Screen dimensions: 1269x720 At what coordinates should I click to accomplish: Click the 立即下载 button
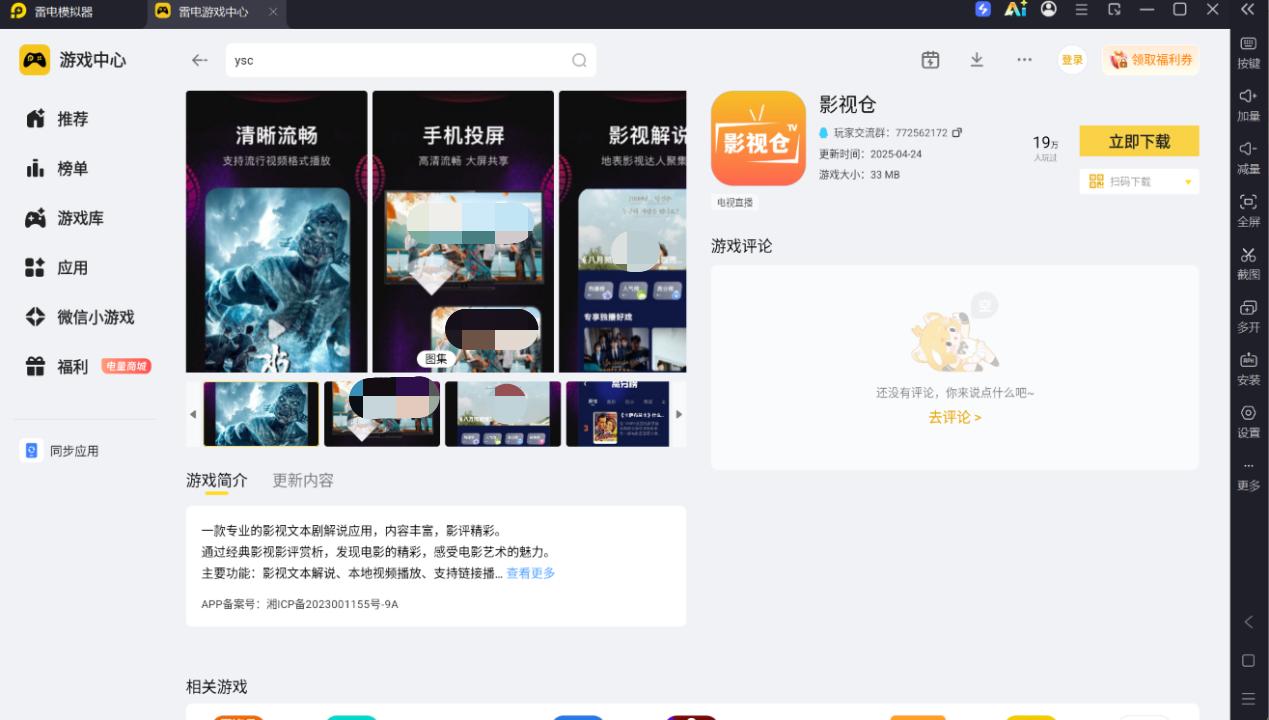(1139, 141)
